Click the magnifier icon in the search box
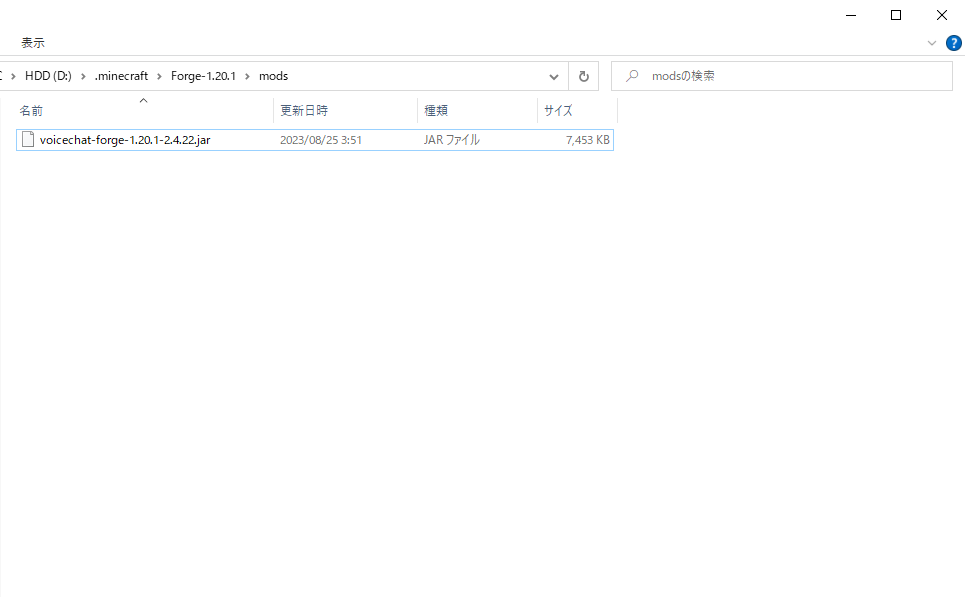The height and width of the screenshot is (597, 965). point(632,76)
